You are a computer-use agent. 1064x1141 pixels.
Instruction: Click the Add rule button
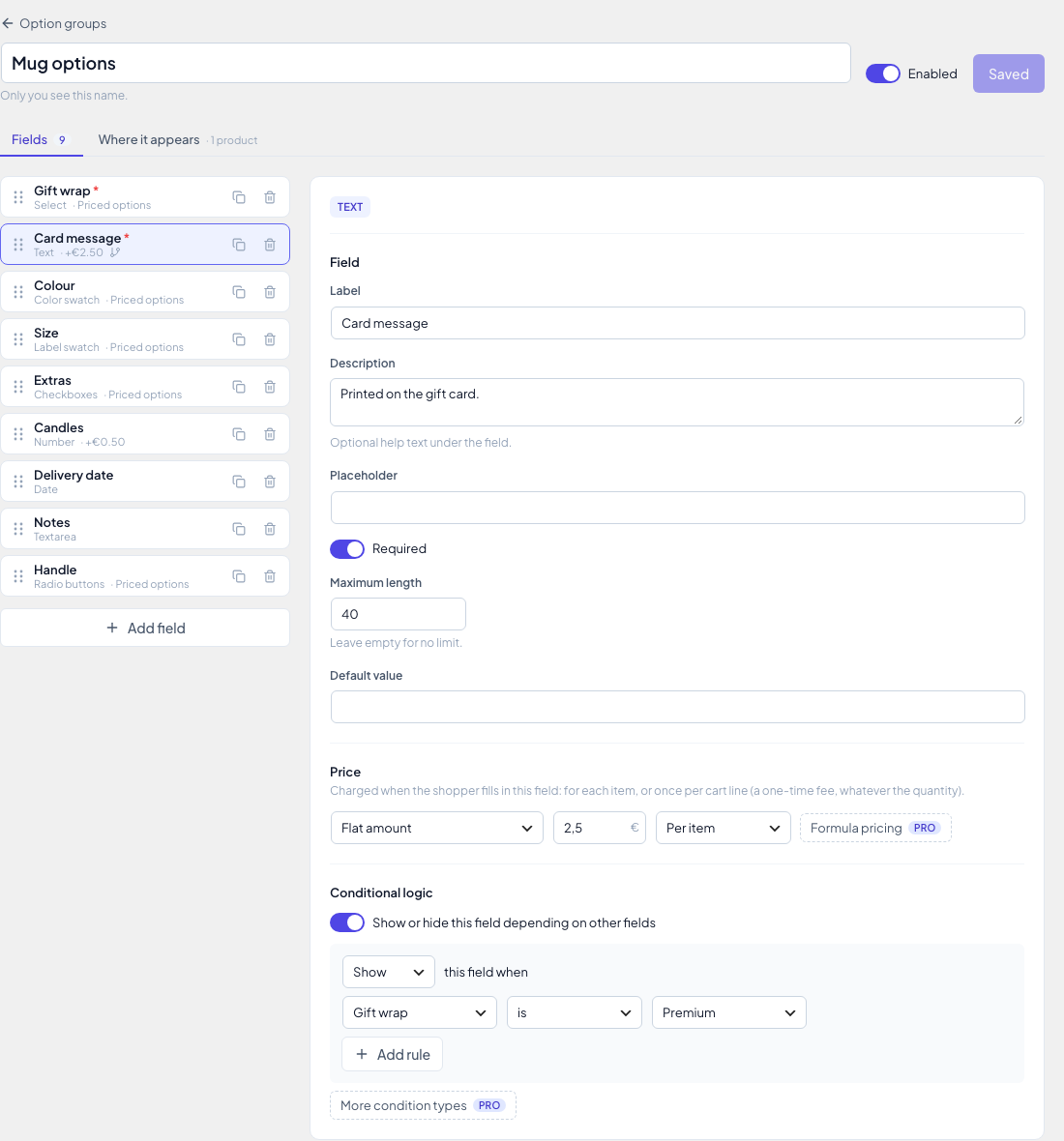[x=393, y=1054]
